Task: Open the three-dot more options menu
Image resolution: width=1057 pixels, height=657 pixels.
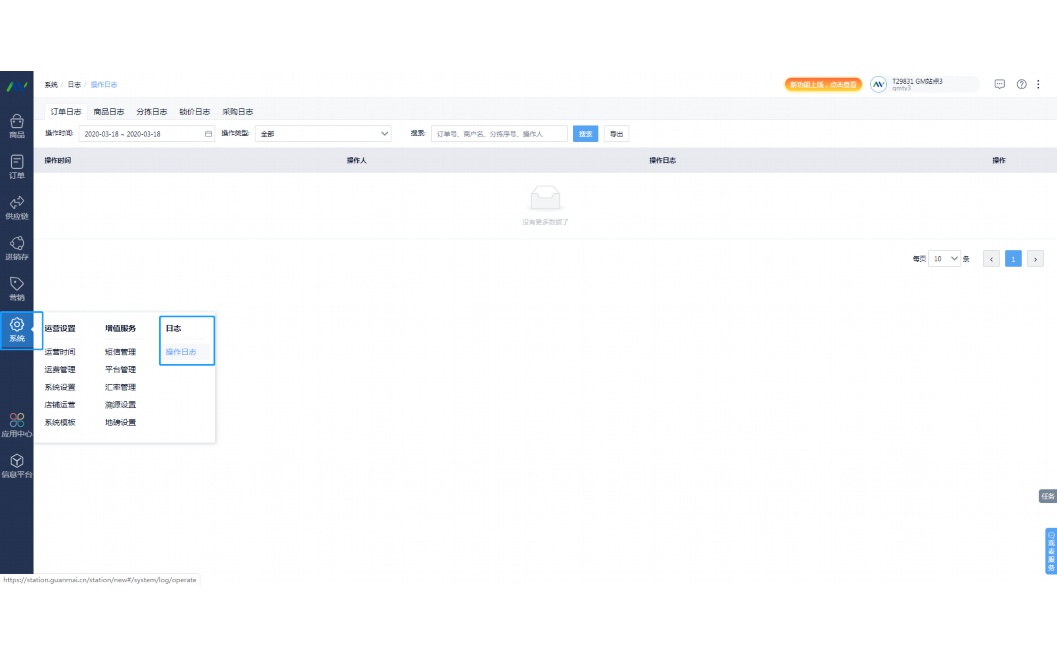Action: pos(1038,84)
